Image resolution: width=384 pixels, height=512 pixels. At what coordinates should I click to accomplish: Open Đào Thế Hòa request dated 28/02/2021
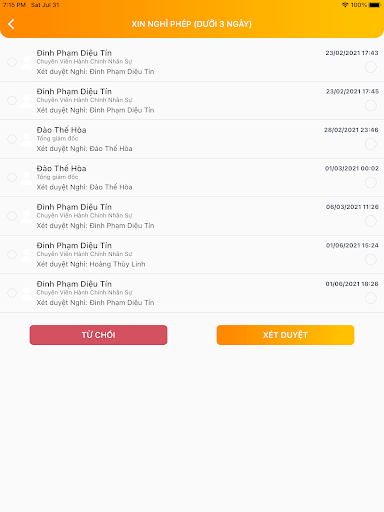[x=192, y=139]
